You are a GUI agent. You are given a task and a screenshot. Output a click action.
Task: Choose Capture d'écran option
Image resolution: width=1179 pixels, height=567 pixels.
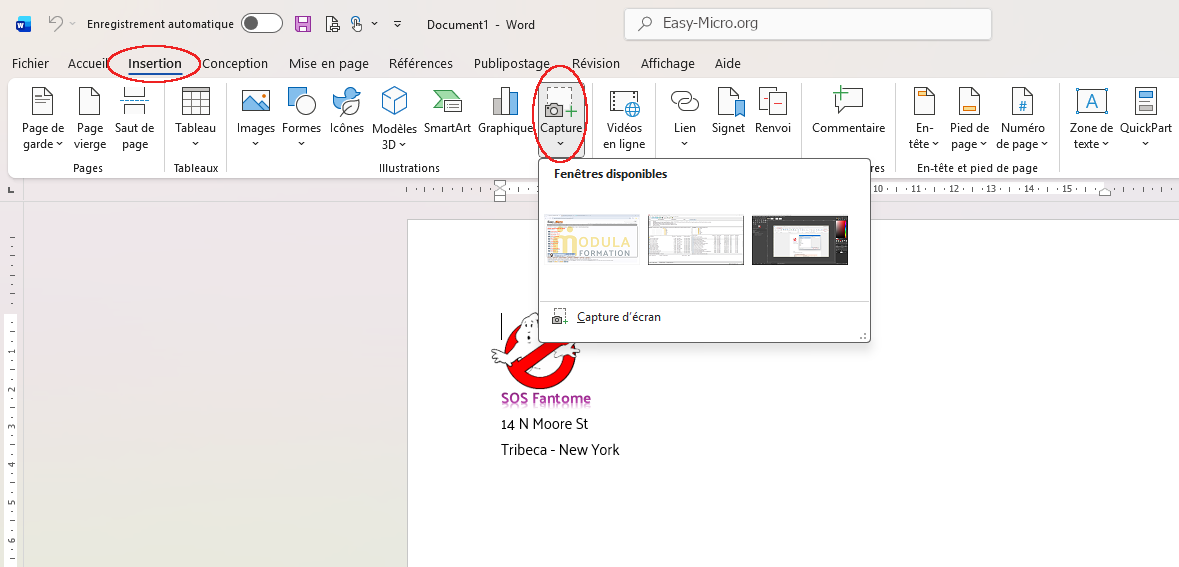[618, 317]
